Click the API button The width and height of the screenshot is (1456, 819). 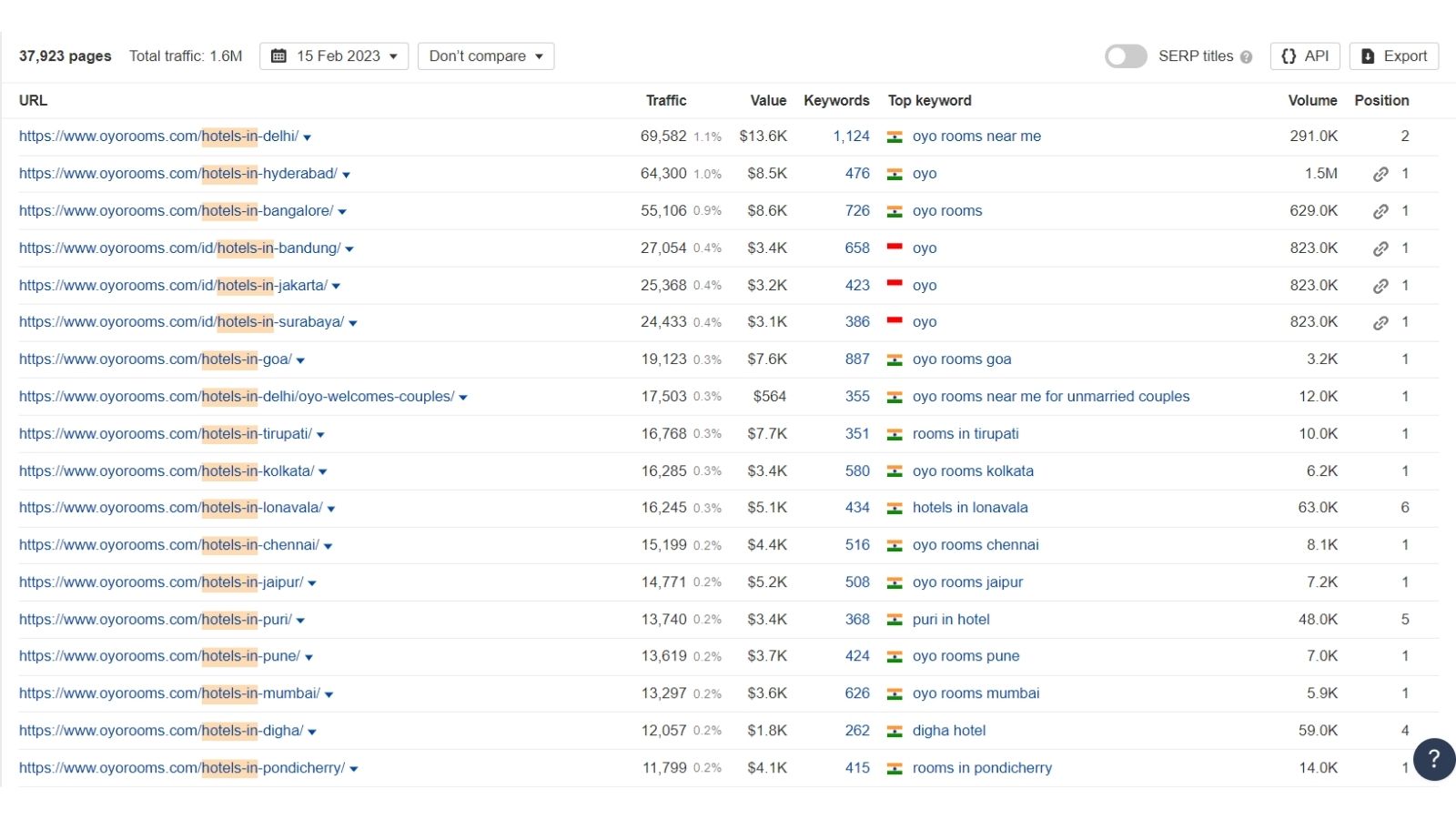(x=1305, y=56)
